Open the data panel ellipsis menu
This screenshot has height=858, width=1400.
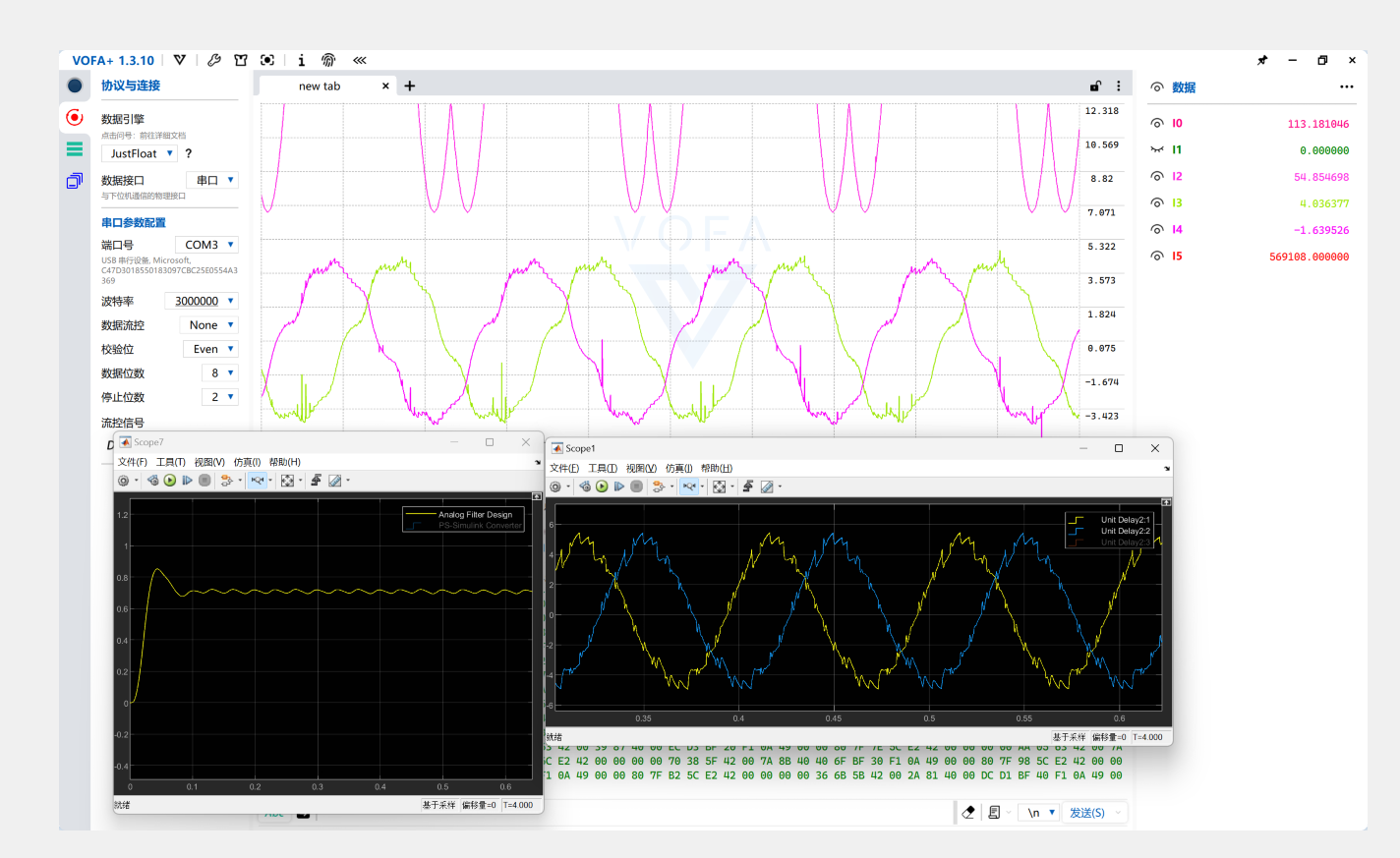coord(1347,86)
